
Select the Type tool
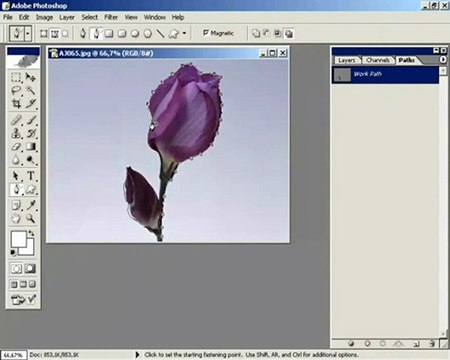point(31,176)
